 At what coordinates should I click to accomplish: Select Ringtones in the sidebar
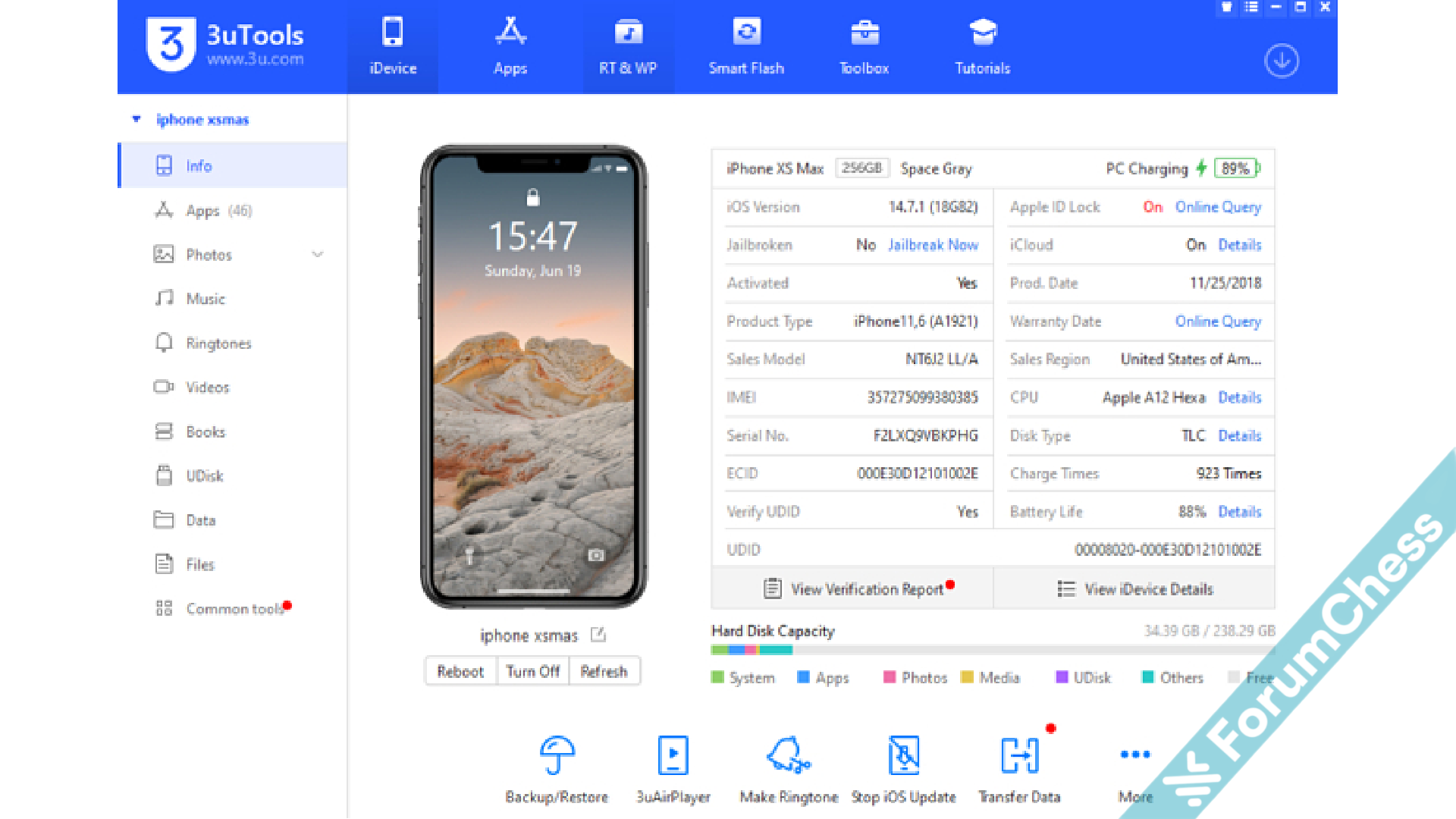pyautogui.click(x=218, y=344)
